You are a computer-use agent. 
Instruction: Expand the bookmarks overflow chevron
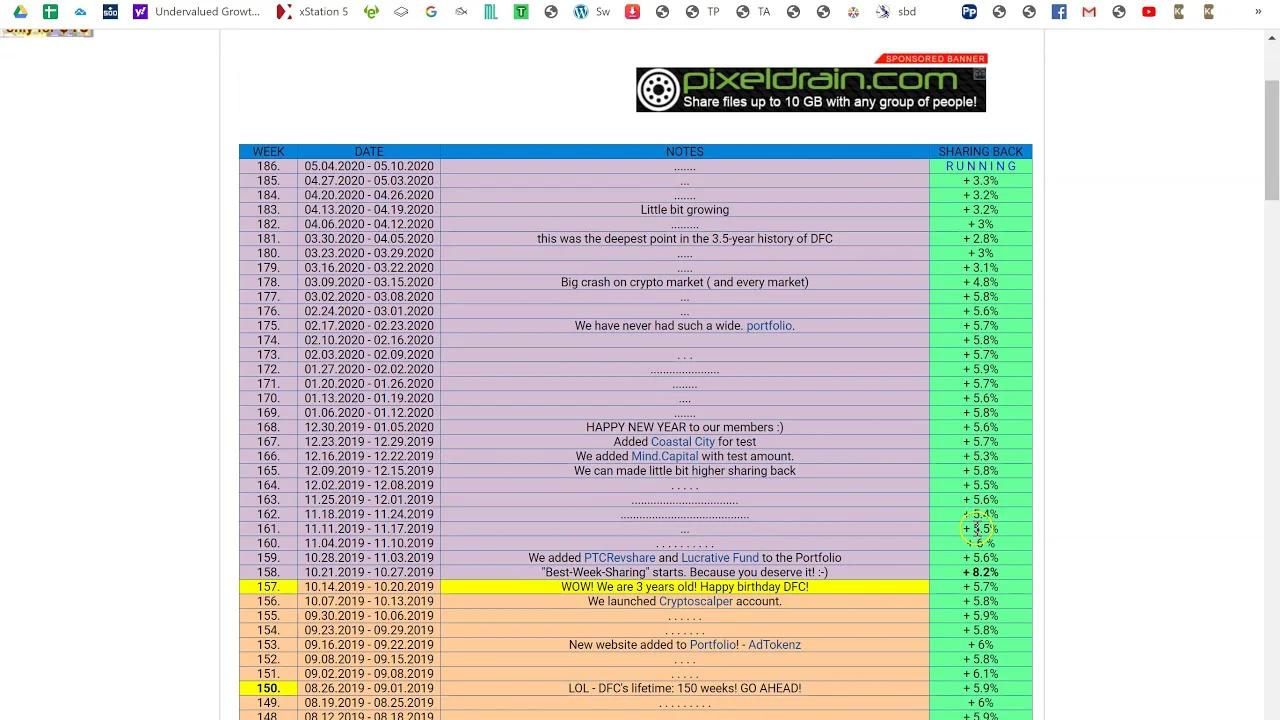(1258, 11)
